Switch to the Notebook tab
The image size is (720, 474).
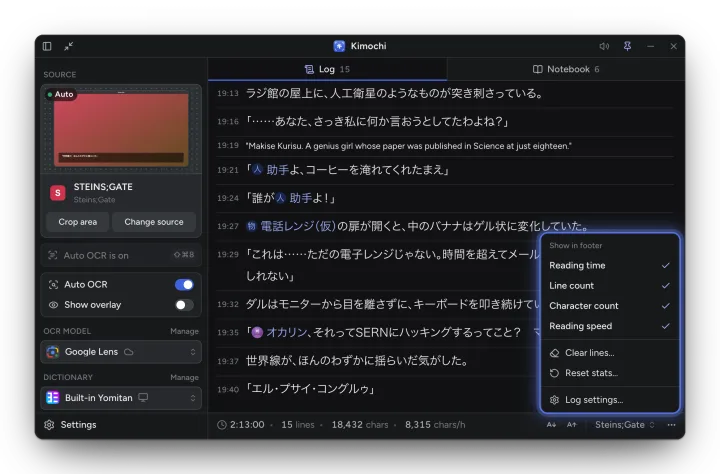[566, 69]
